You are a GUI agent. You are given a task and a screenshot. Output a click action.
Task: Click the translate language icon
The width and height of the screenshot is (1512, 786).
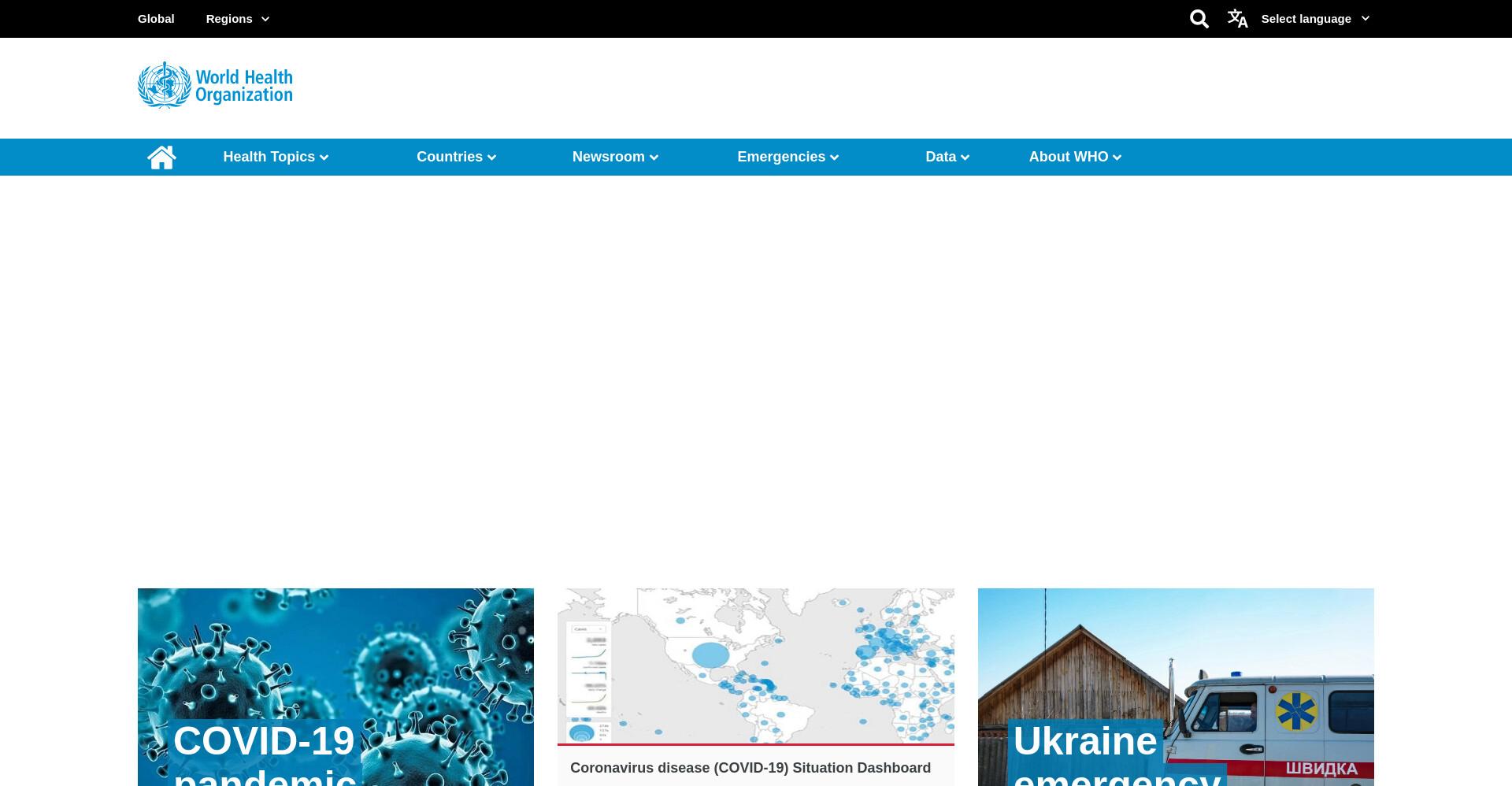coord(1237,19)
